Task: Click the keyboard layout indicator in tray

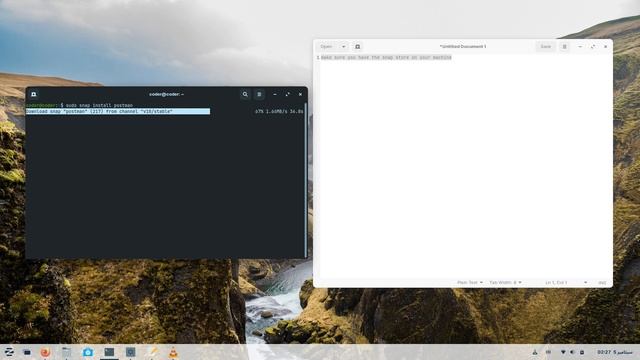Action: 548,352
